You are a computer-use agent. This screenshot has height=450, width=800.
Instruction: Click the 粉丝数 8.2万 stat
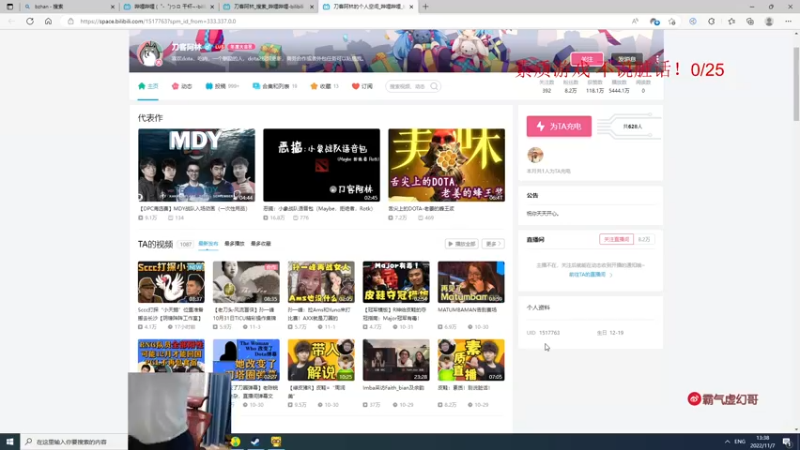click(x=570, y=87)
